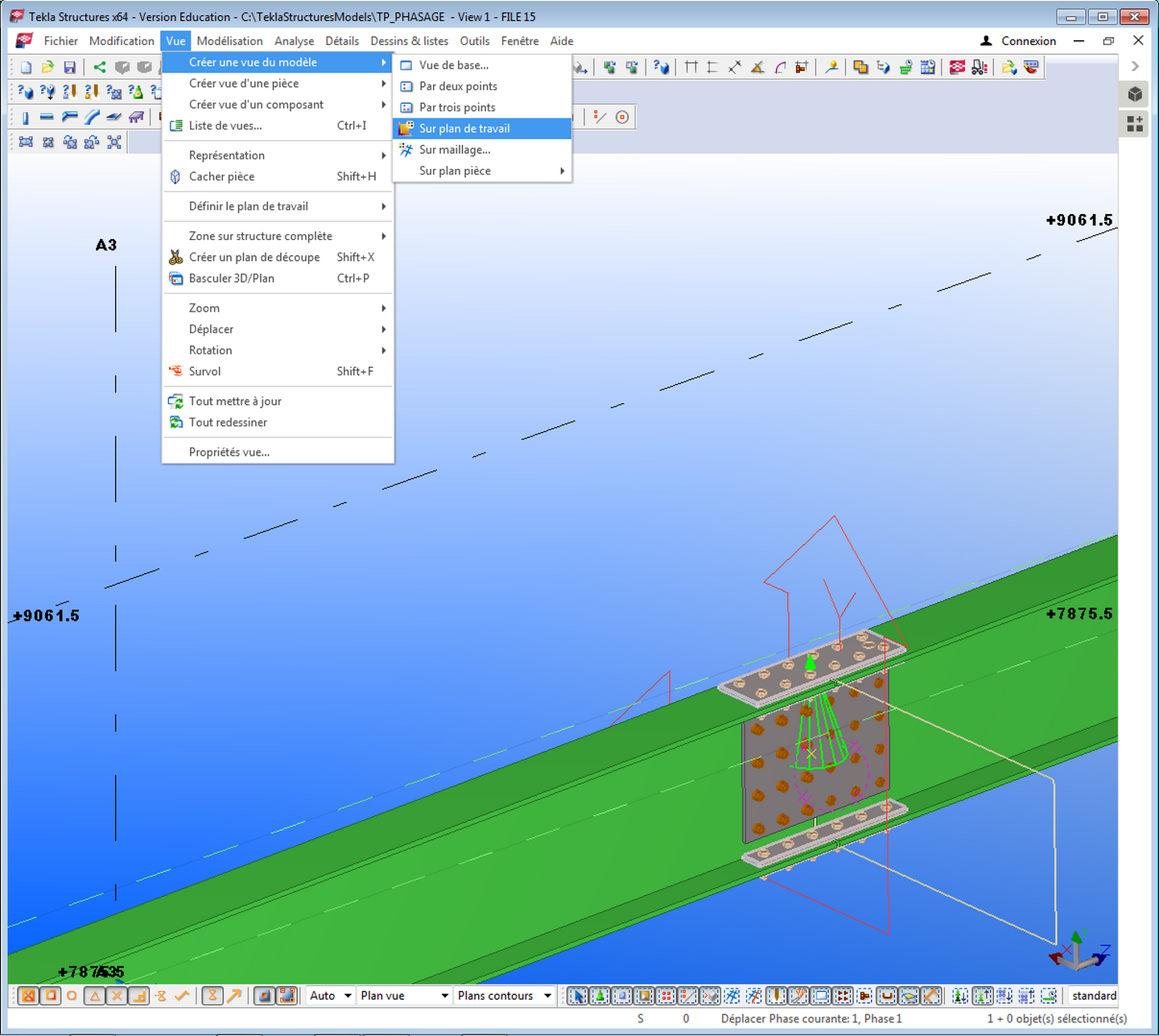Toggle snap to midpoints triangle icon
The image size is (1159, 1036).
pos(95,996)
